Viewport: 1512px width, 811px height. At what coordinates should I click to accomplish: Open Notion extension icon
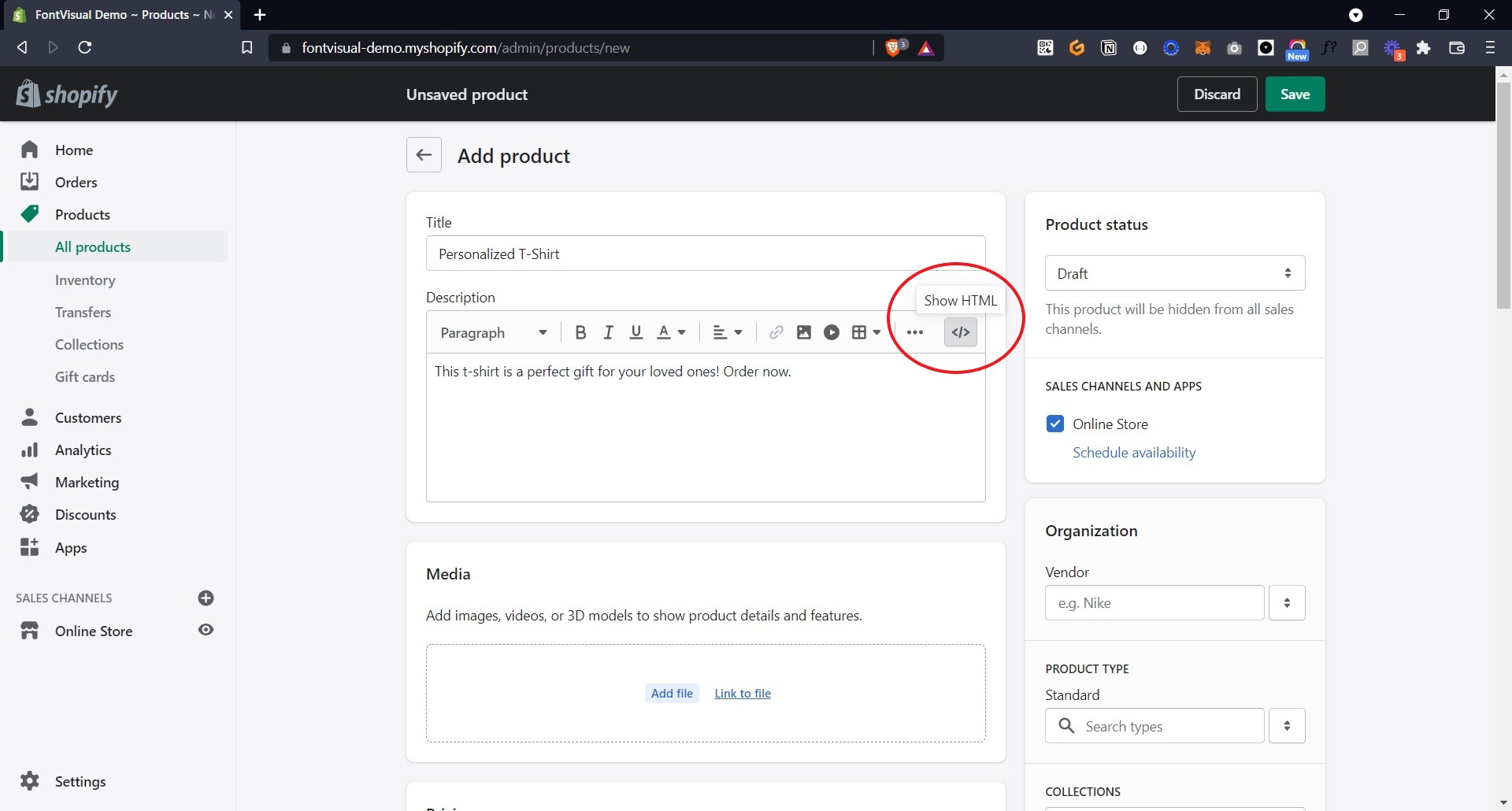point(1108,48)
